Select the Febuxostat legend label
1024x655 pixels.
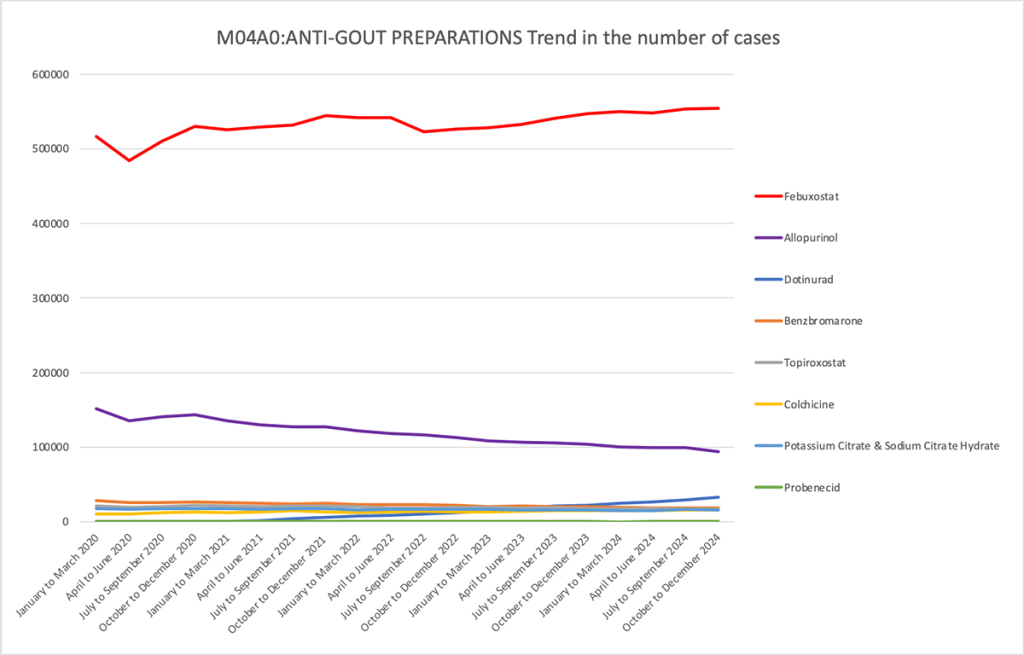(x=810, y=196)
